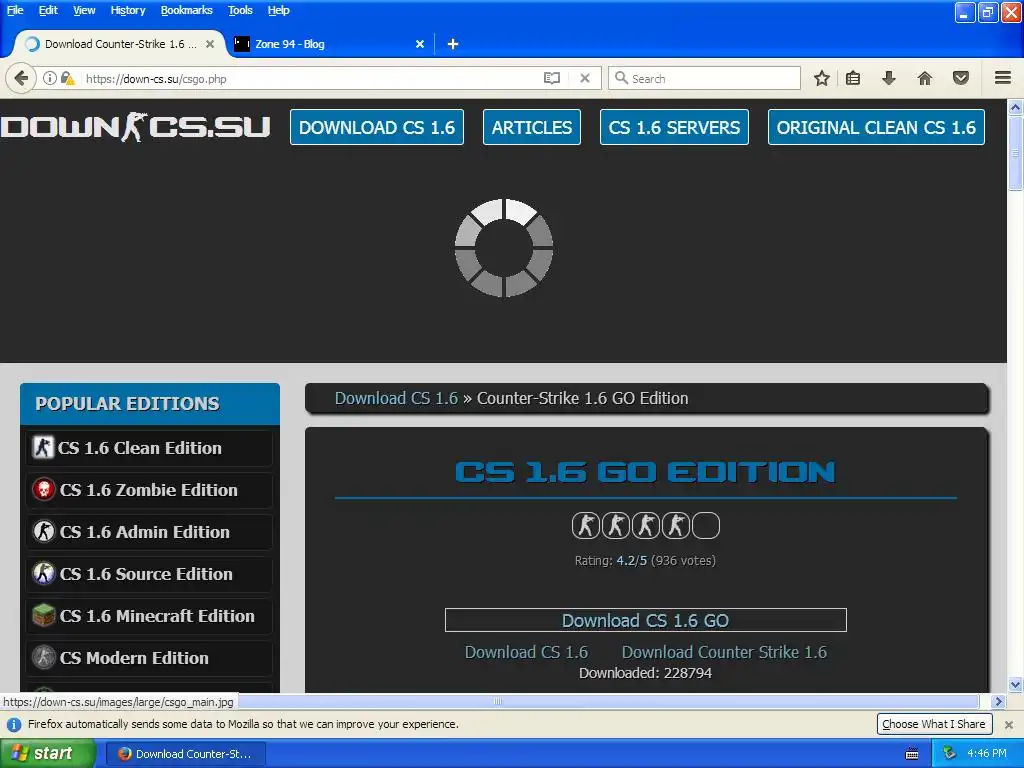
Task: Click in the URL address field
Action: [310, 78]
